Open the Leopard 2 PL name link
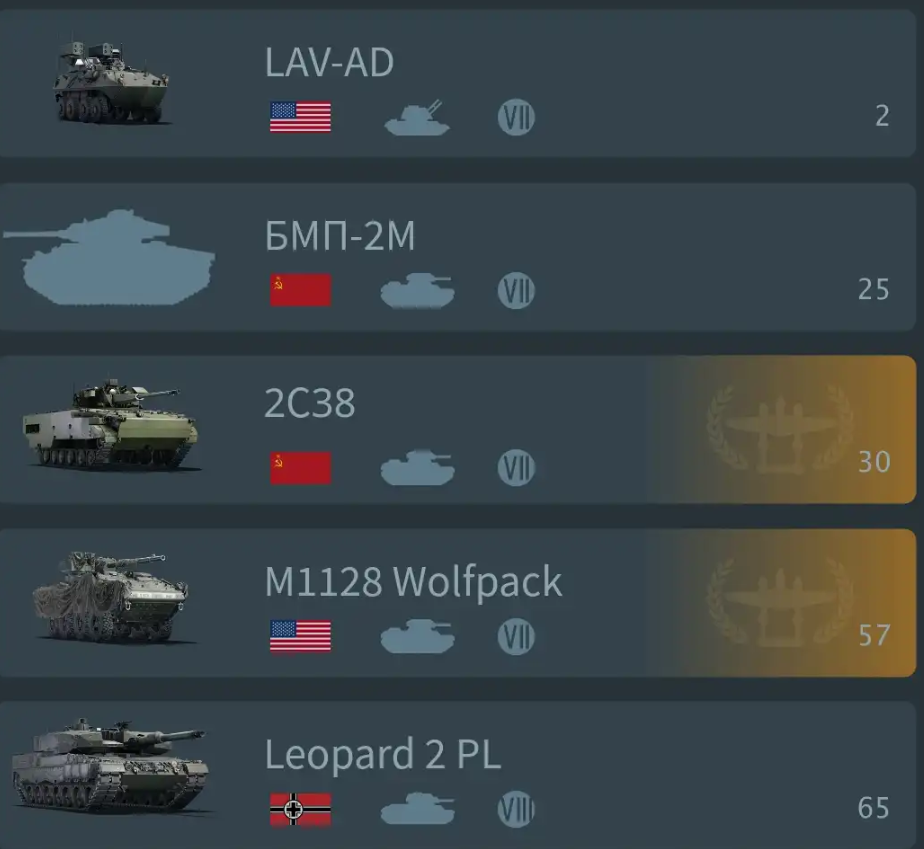The width and height of the screenshot is (924, 849). click(x=383, y=755)
